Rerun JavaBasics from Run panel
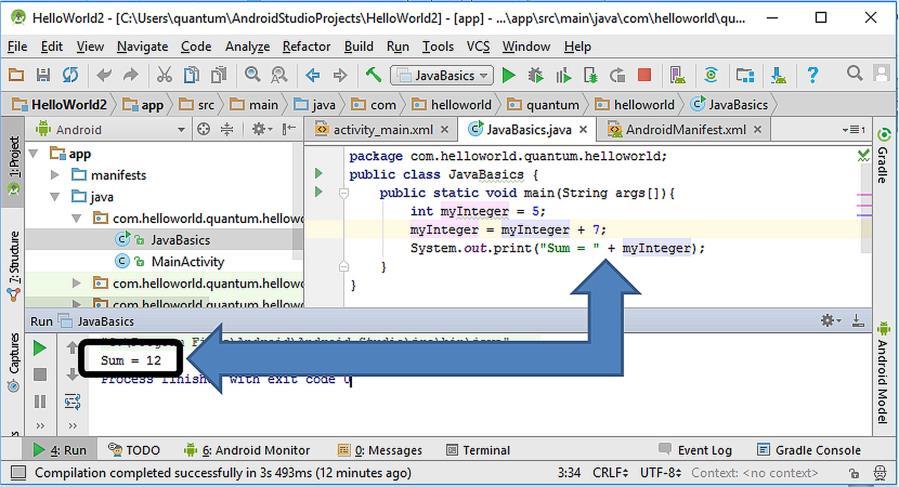899x487 pixels. [40, 348]
